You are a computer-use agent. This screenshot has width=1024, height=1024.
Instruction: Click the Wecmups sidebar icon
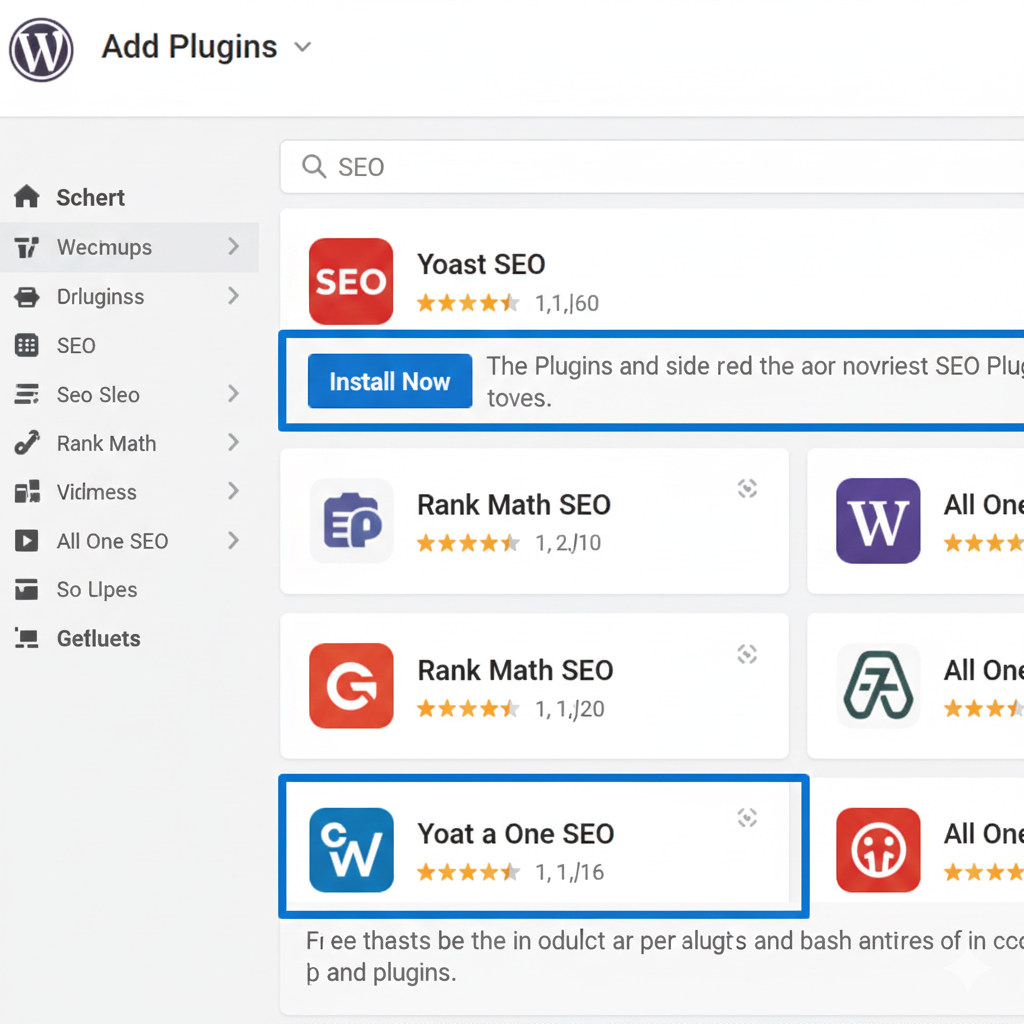[27, 248]
